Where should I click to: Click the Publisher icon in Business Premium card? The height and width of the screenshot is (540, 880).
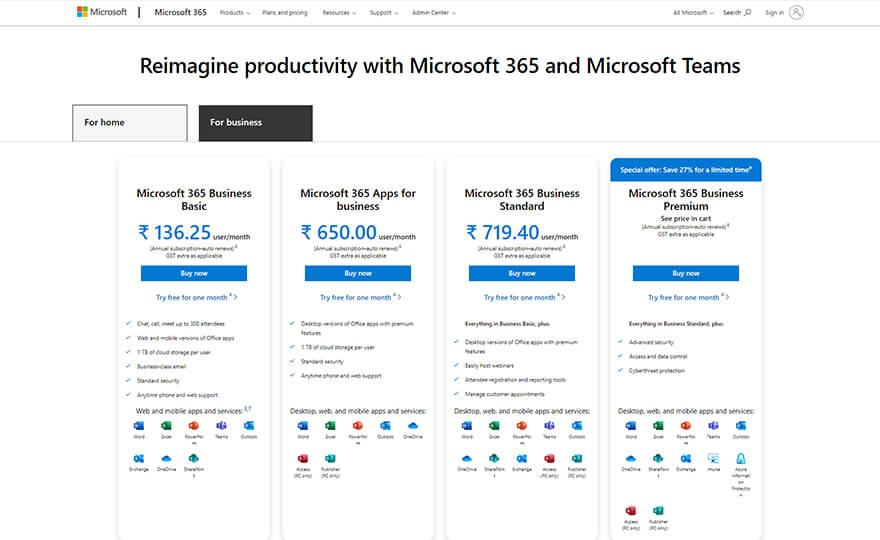point(658,511)
